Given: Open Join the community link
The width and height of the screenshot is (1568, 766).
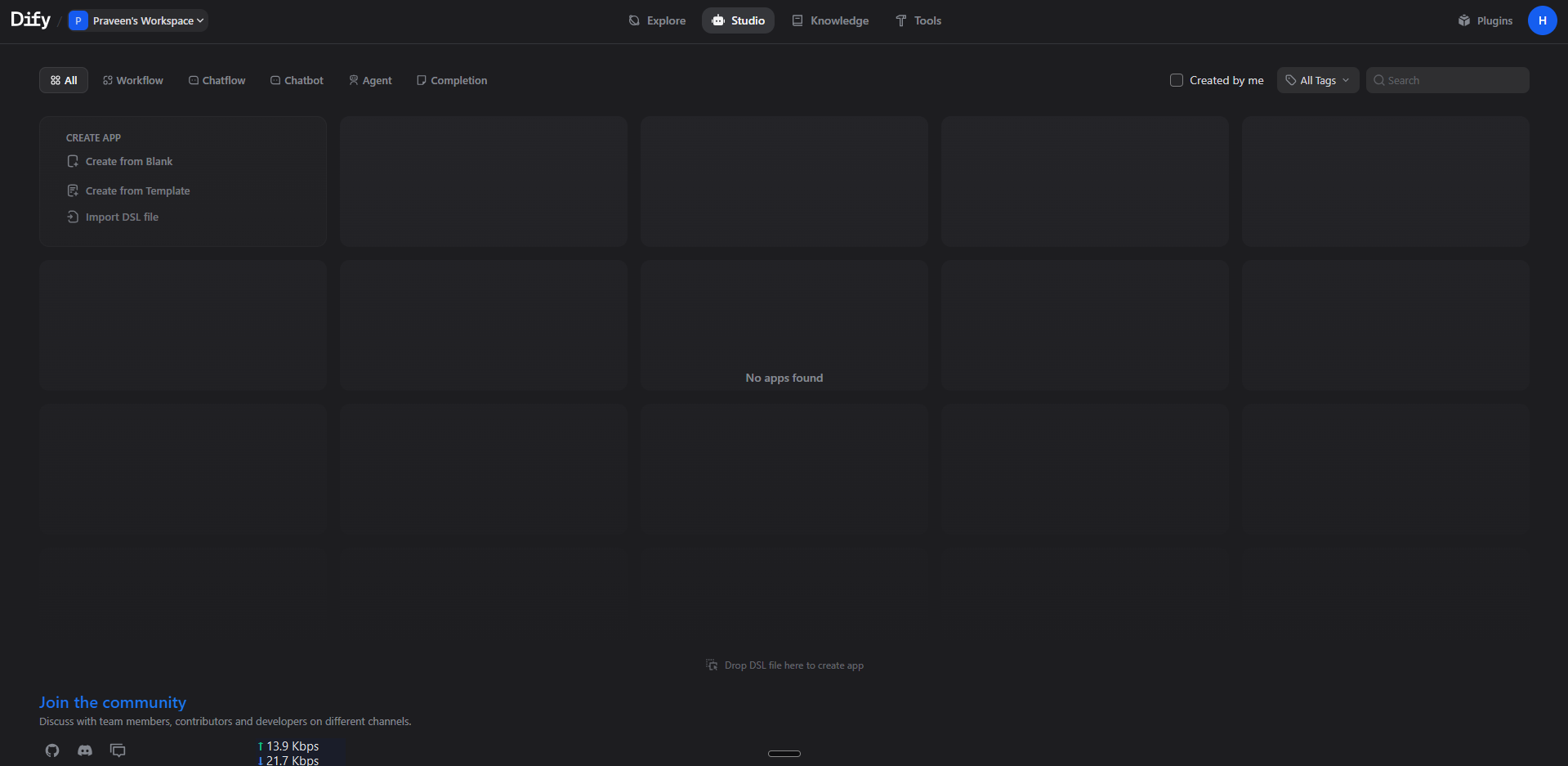Looking at the screenshot, I should 112,701.
